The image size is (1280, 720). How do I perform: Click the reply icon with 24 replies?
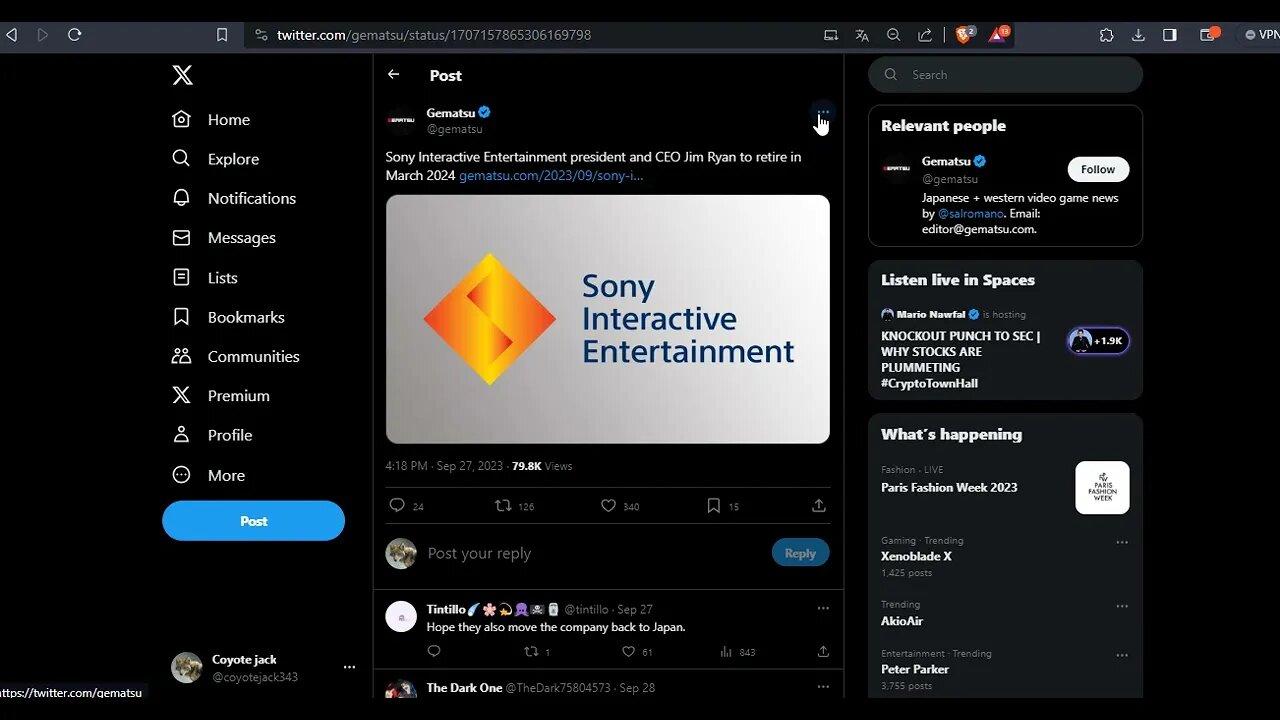(x=397, y=505)
